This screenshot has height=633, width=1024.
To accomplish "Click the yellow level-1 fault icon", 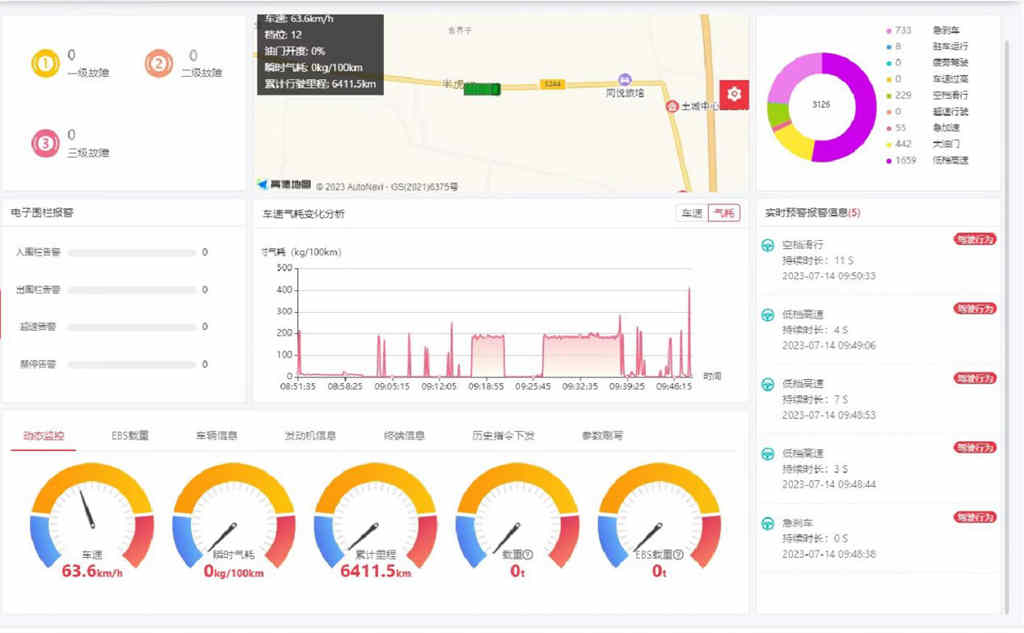I will coord(45,64).
